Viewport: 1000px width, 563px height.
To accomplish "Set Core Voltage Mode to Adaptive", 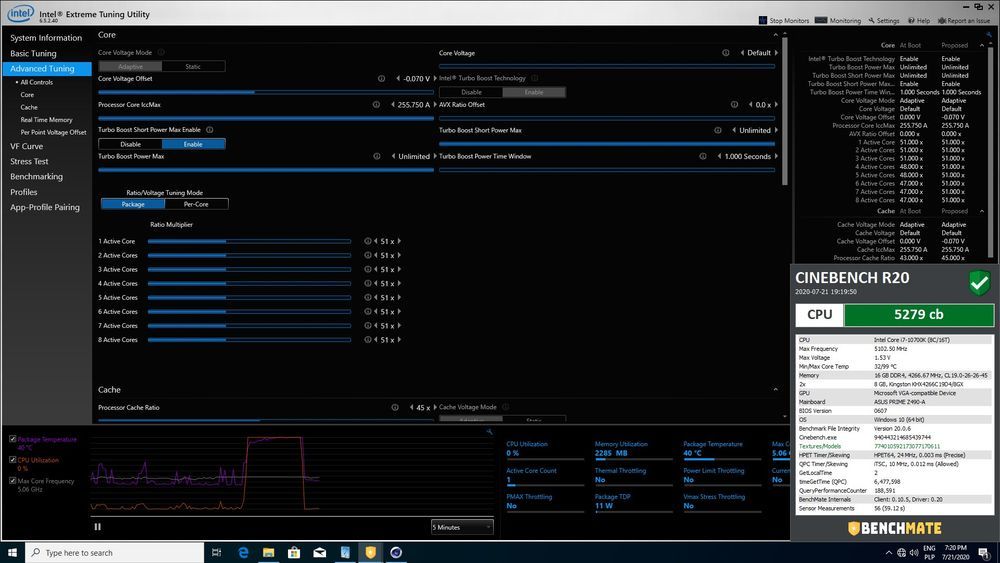I will click(130, 66).
